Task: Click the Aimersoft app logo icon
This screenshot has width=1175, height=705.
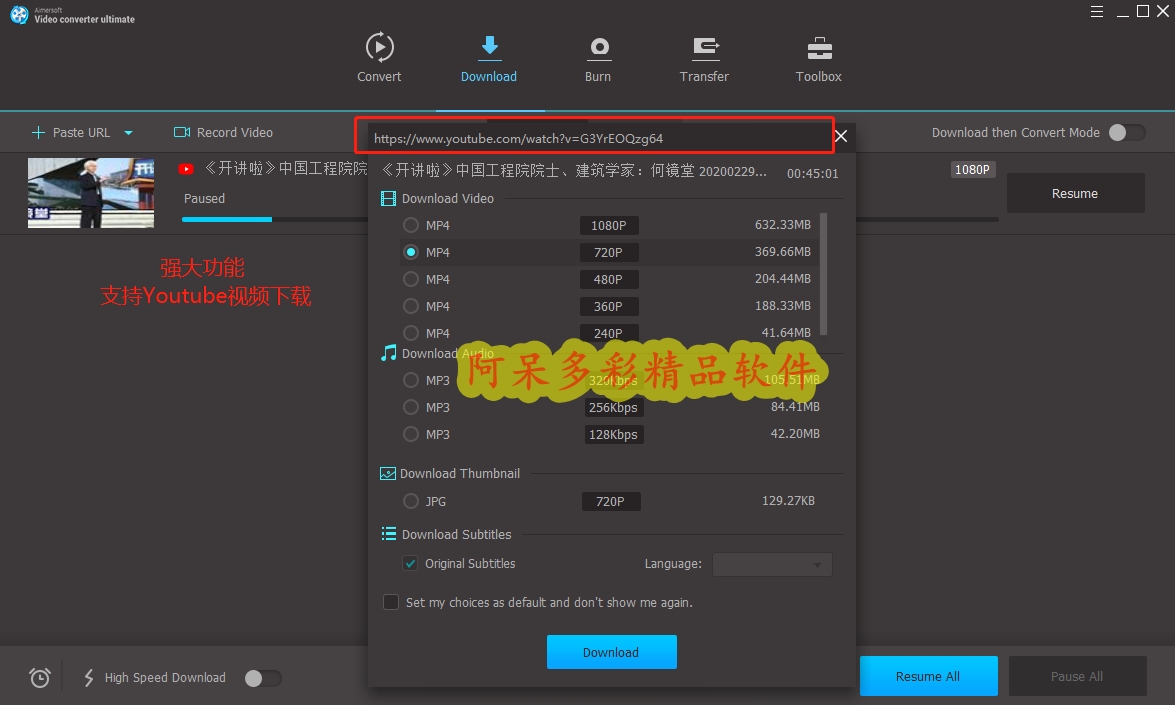Action: pos(19,14)
